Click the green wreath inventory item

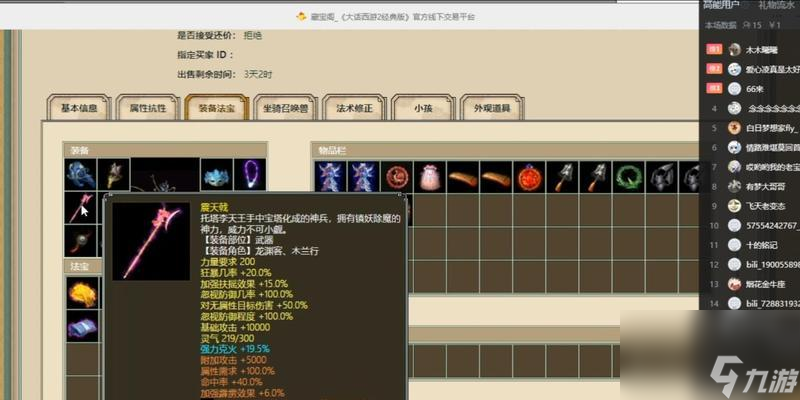coord(629,177)
